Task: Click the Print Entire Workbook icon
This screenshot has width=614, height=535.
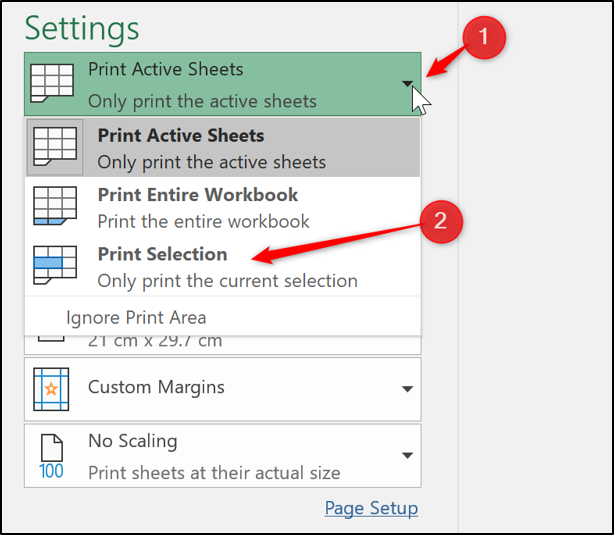Action: 55,207
